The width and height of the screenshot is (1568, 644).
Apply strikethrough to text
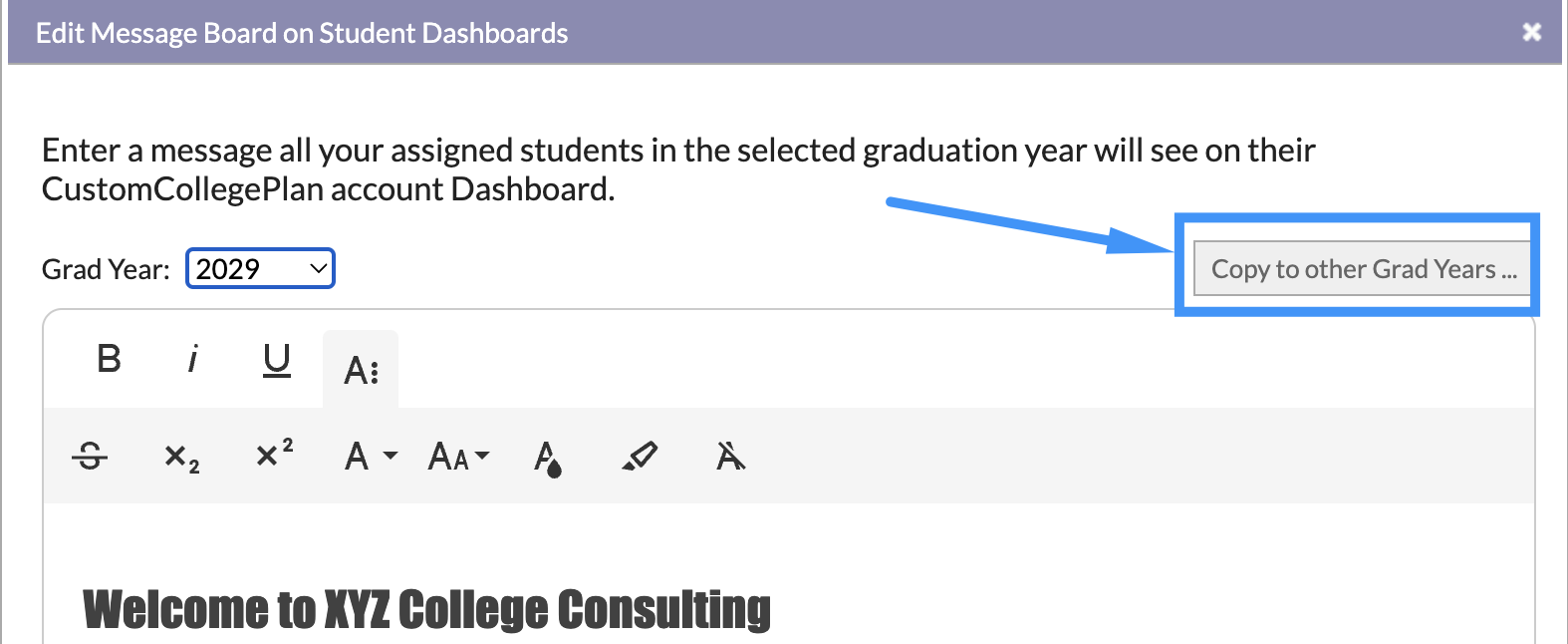point(90,457)
